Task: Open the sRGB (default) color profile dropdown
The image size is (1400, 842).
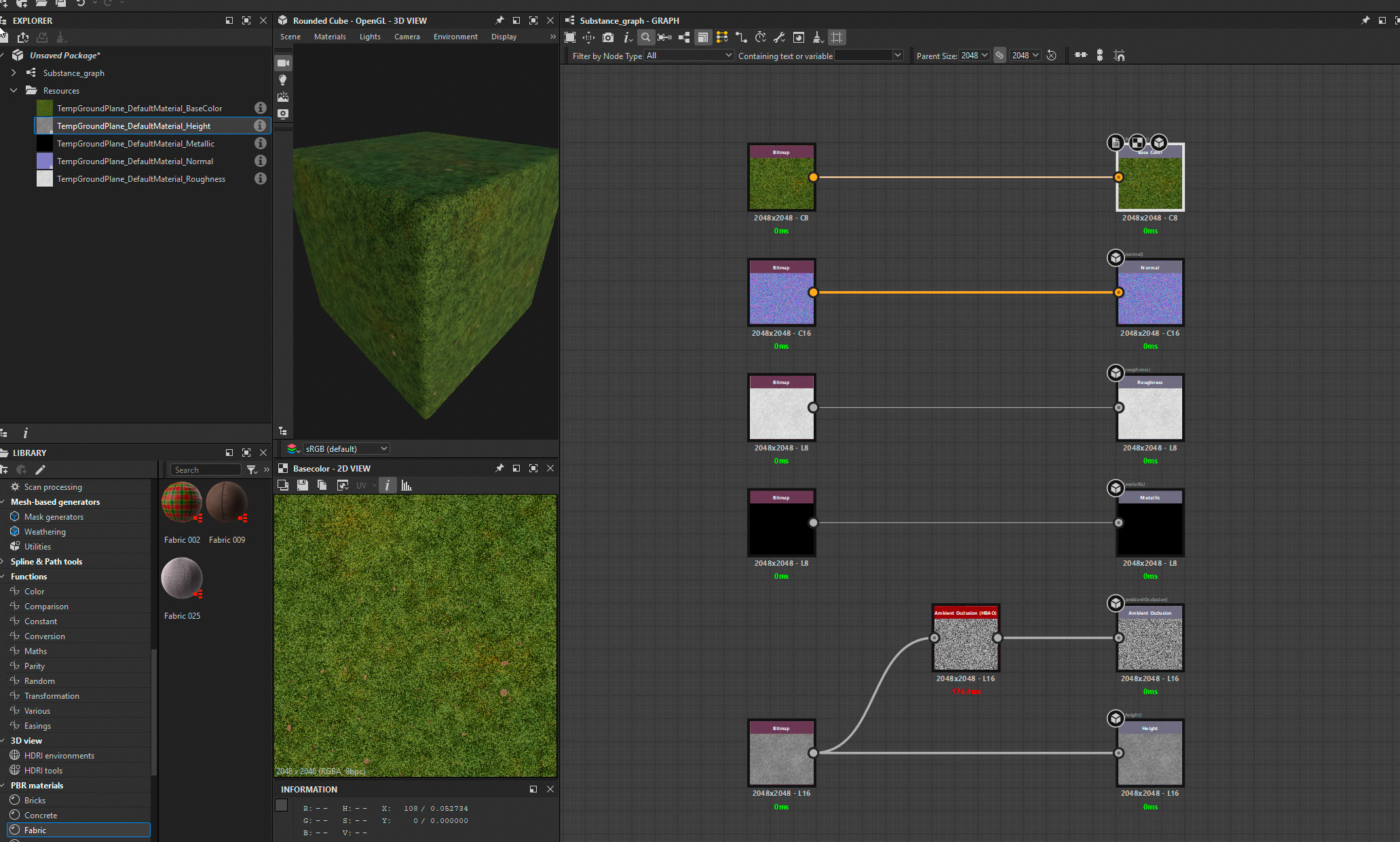Action: tap(346, 448)
